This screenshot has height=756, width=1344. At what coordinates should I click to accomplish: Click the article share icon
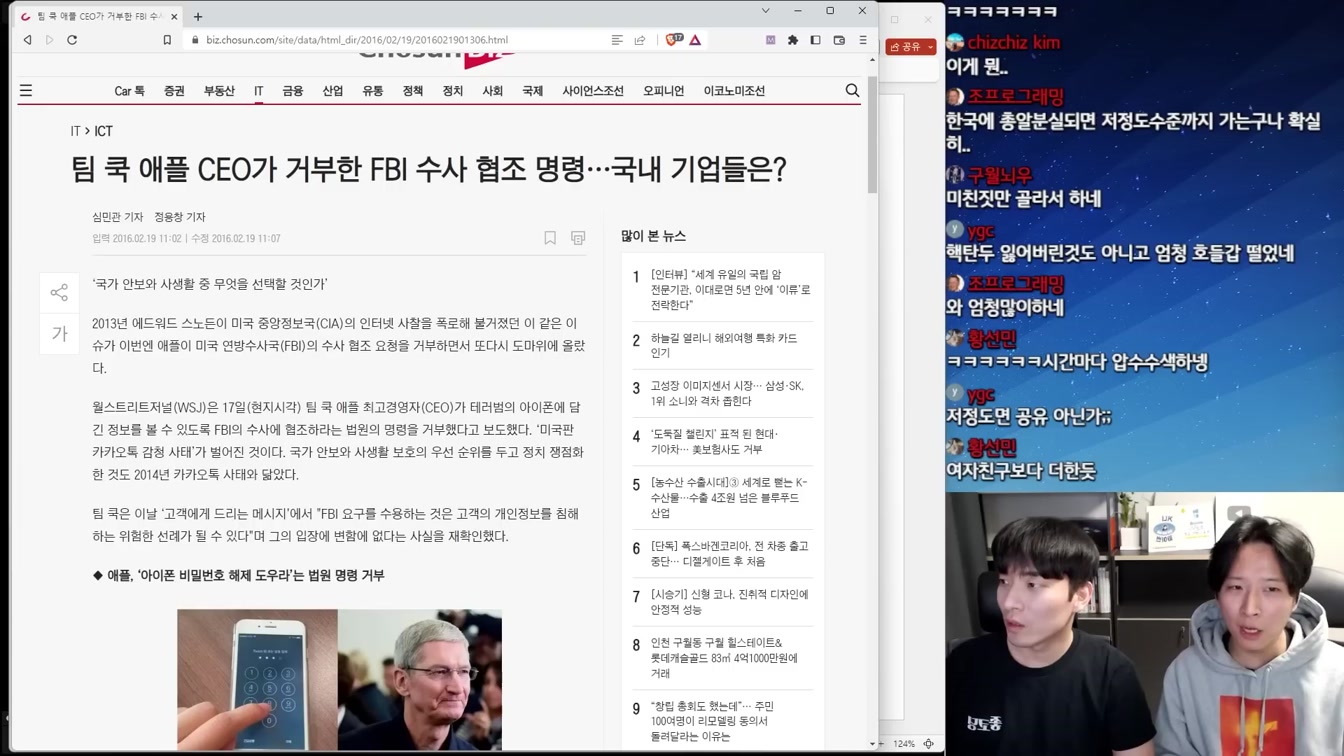tap(59, 292)
